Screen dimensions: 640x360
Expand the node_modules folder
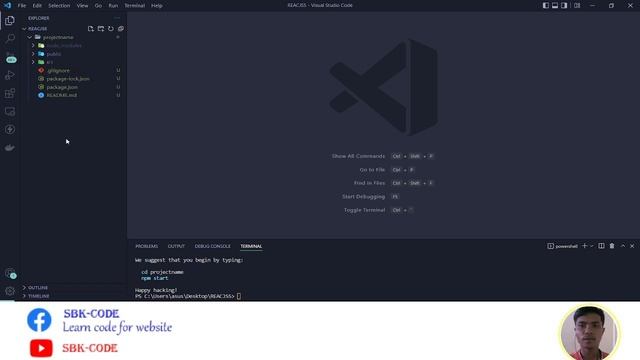(x=73, y=45)
